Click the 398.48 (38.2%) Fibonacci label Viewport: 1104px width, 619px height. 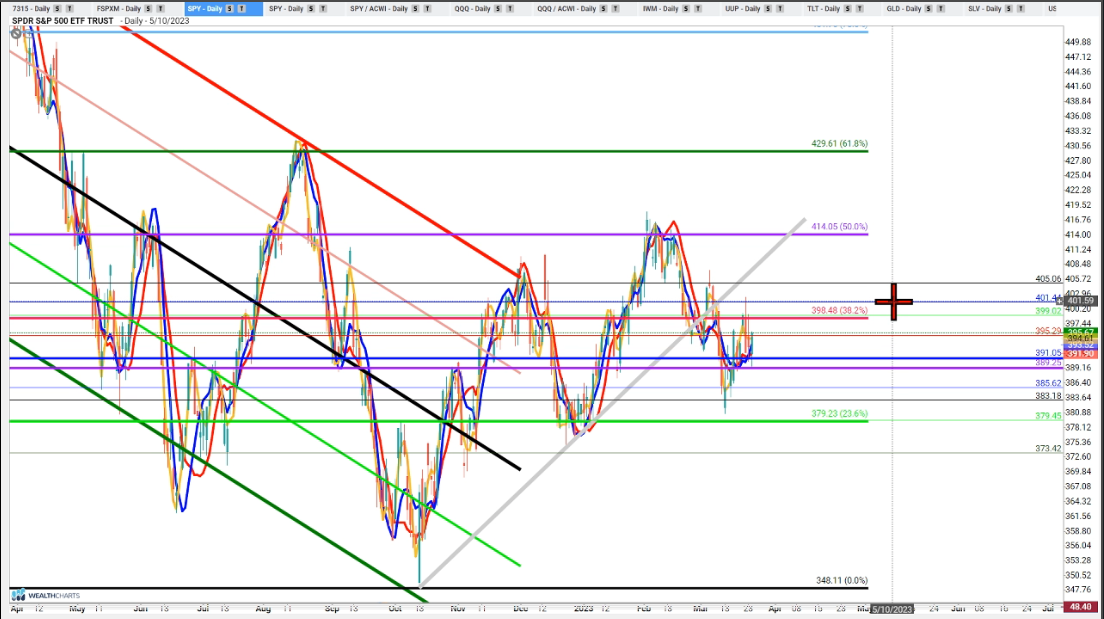[839, 311]
